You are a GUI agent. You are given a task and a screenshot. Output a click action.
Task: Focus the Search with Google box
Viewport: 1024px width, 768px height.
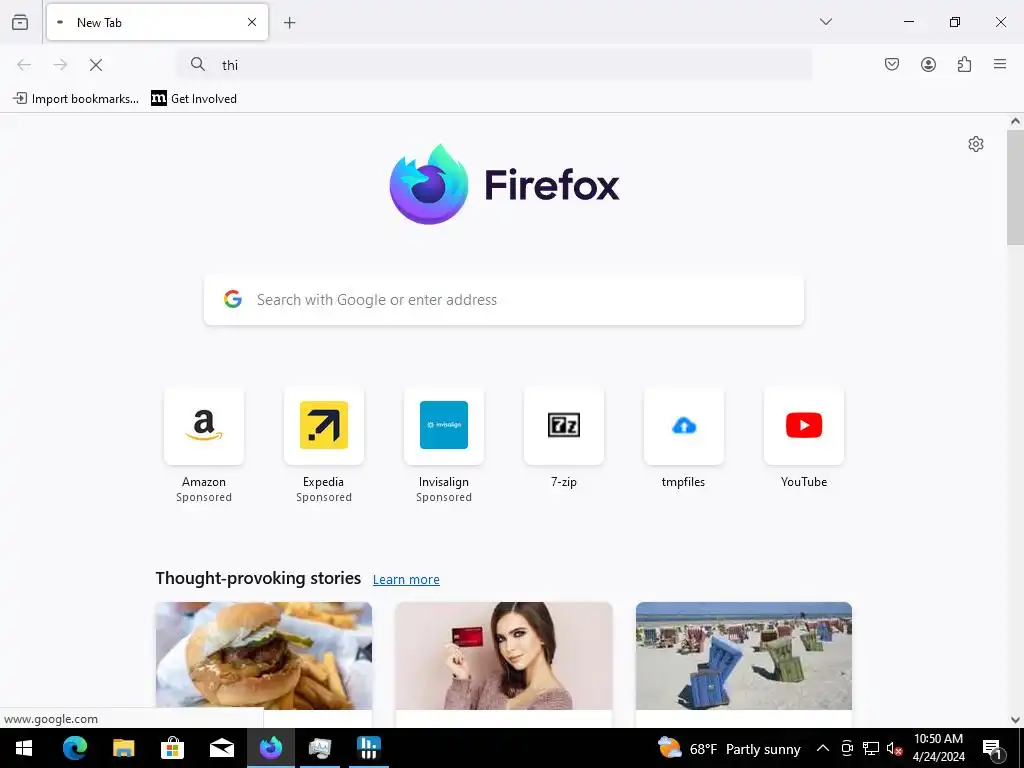pos(504,300)
